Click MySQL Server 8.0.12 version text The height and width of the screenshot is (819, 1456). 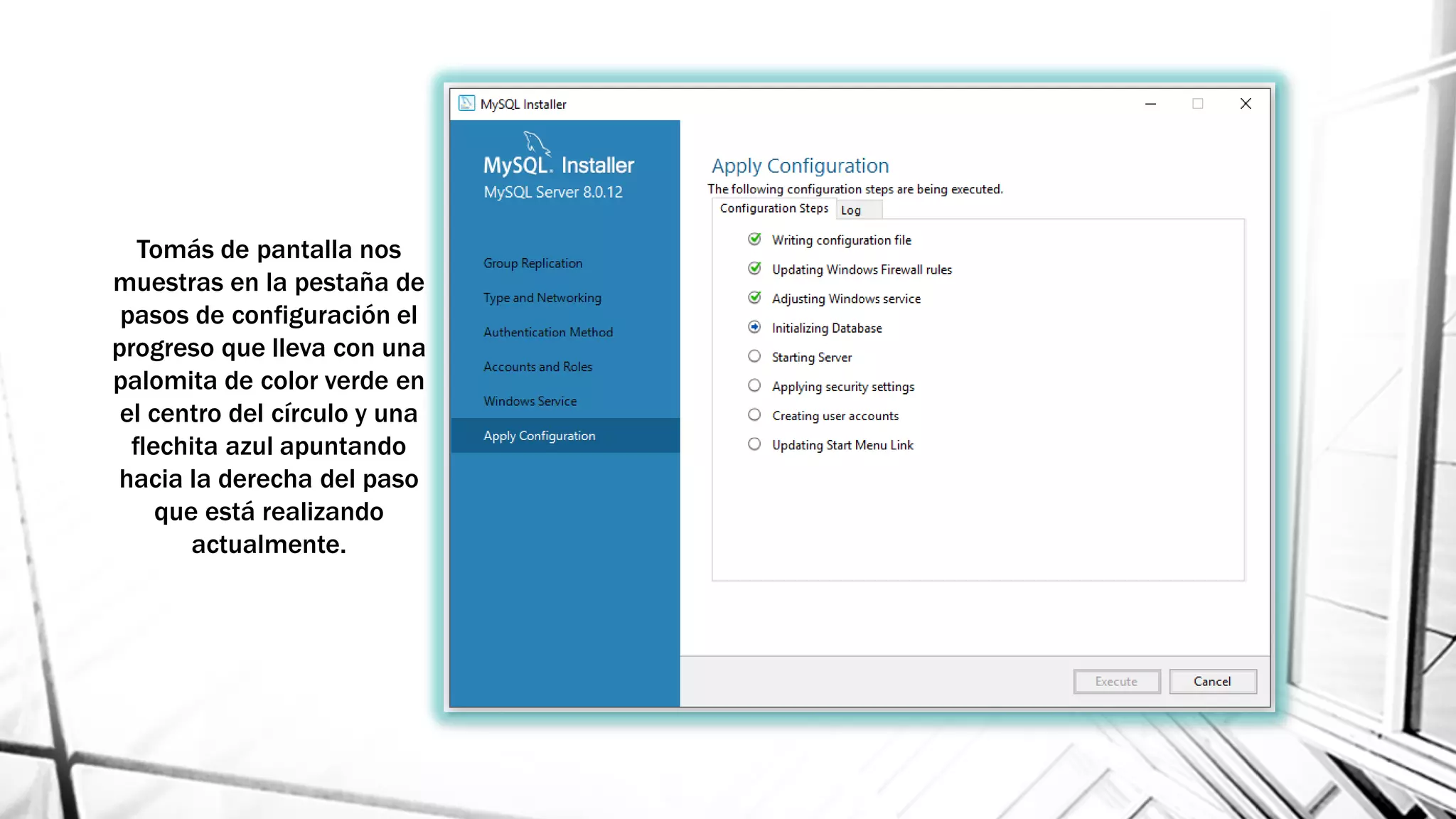tap(553, 192)
